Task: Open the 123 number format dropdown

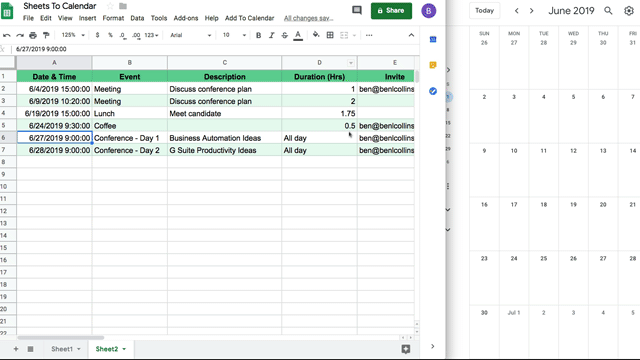Action: [151, 36]
